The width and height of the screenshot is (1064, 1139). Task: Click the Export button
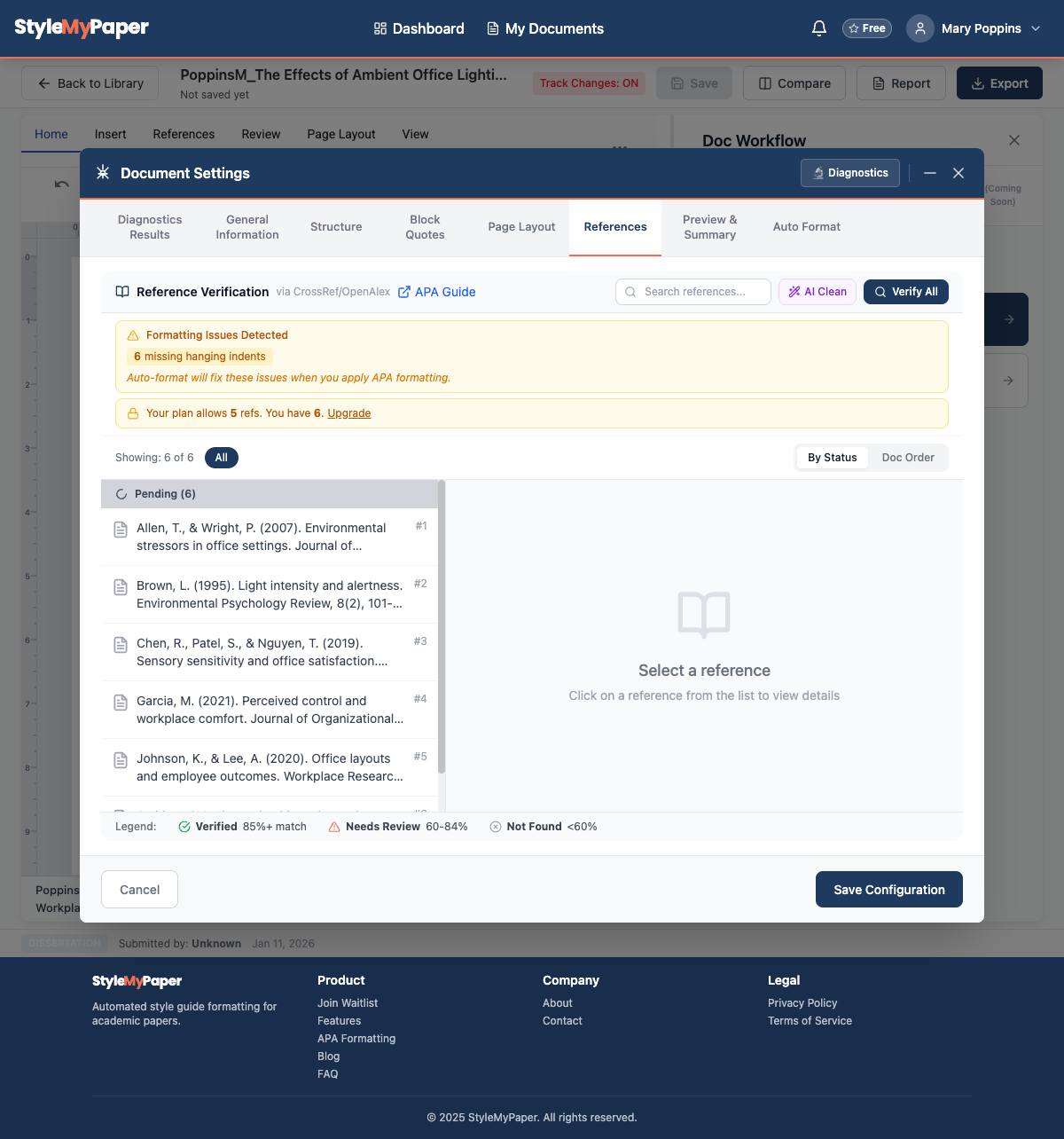click(x=999, y=83)
